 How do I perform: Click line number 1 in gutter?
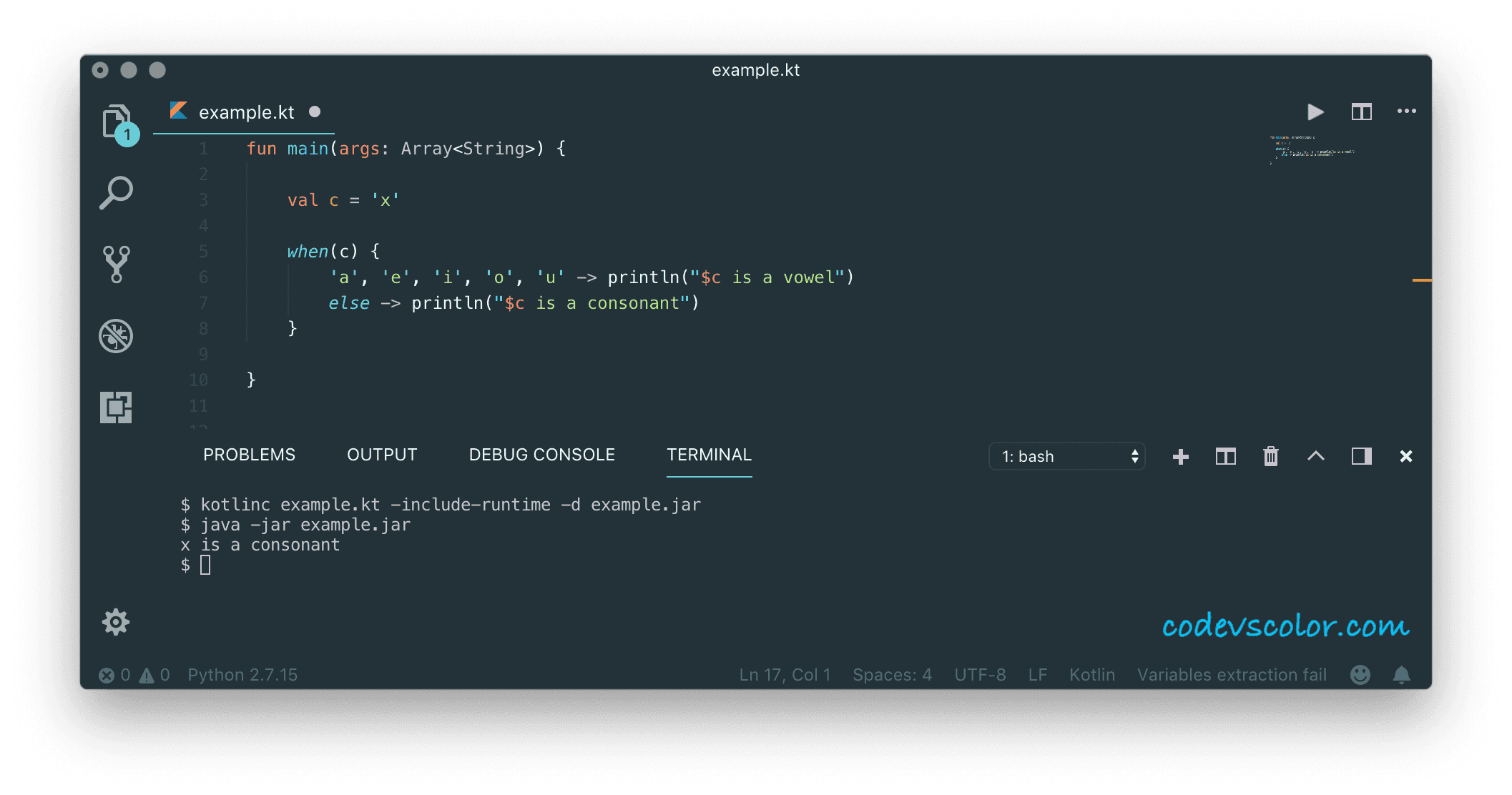[x=204, y=149]
